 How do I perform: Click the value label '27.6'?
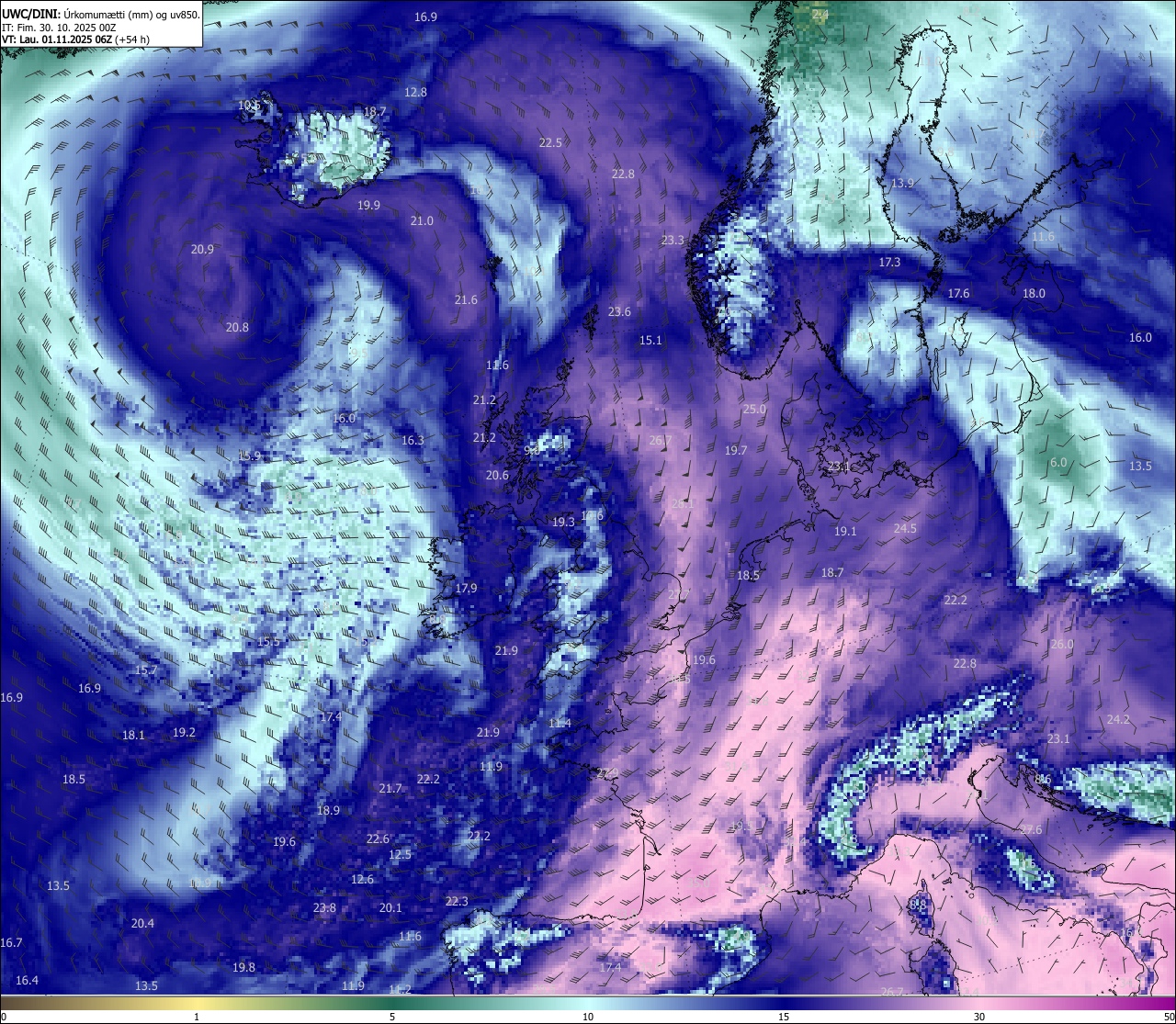click(x=1031, y=830)
